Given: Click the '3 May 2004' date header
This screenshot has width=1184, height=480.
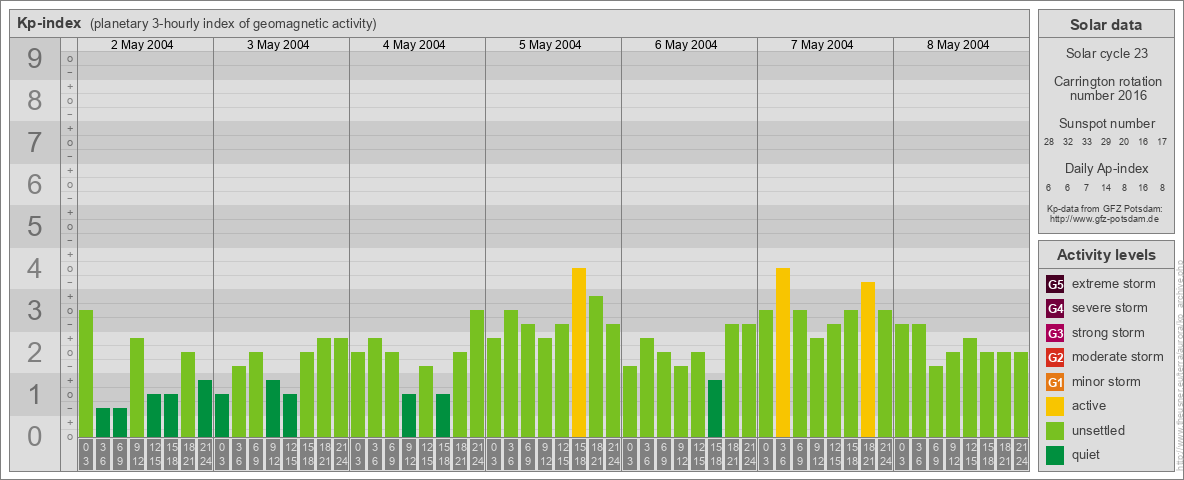Looking at the screenshot, I should (278, 45).
